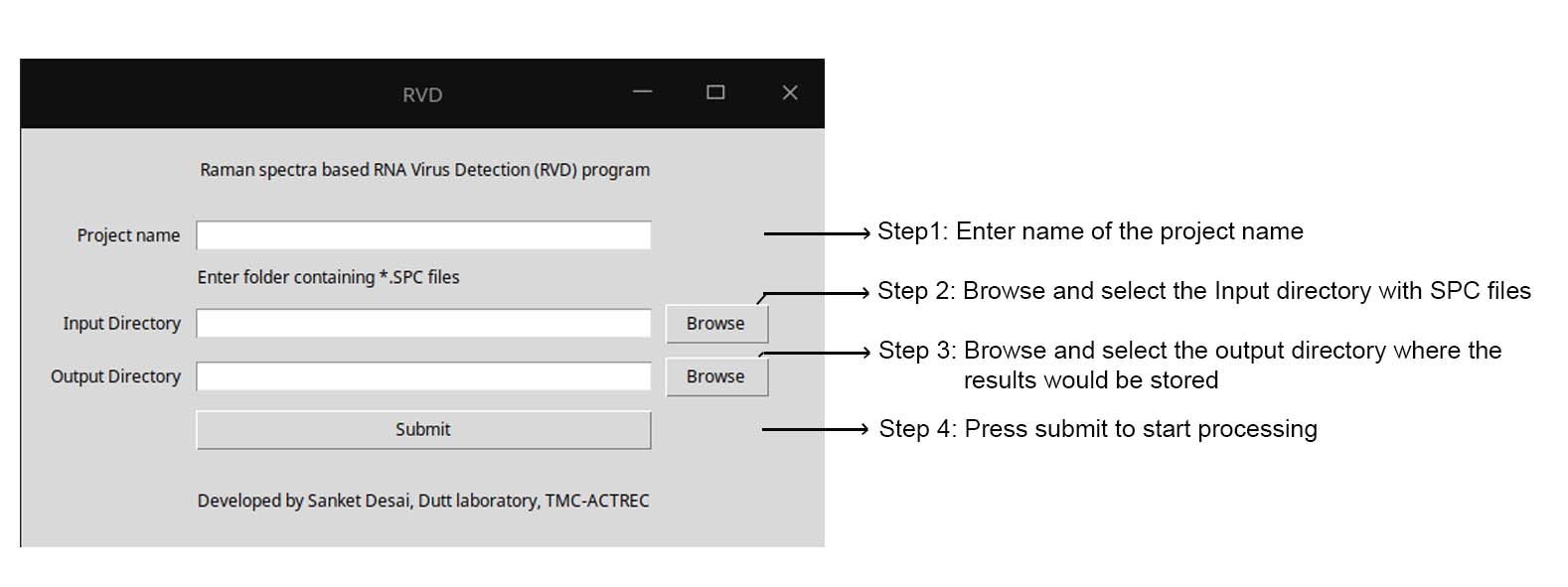Click the 'Enter folder containing *.SPC files' hint
The height and width of the screenshot is (587, 1568).
point(328,277)
